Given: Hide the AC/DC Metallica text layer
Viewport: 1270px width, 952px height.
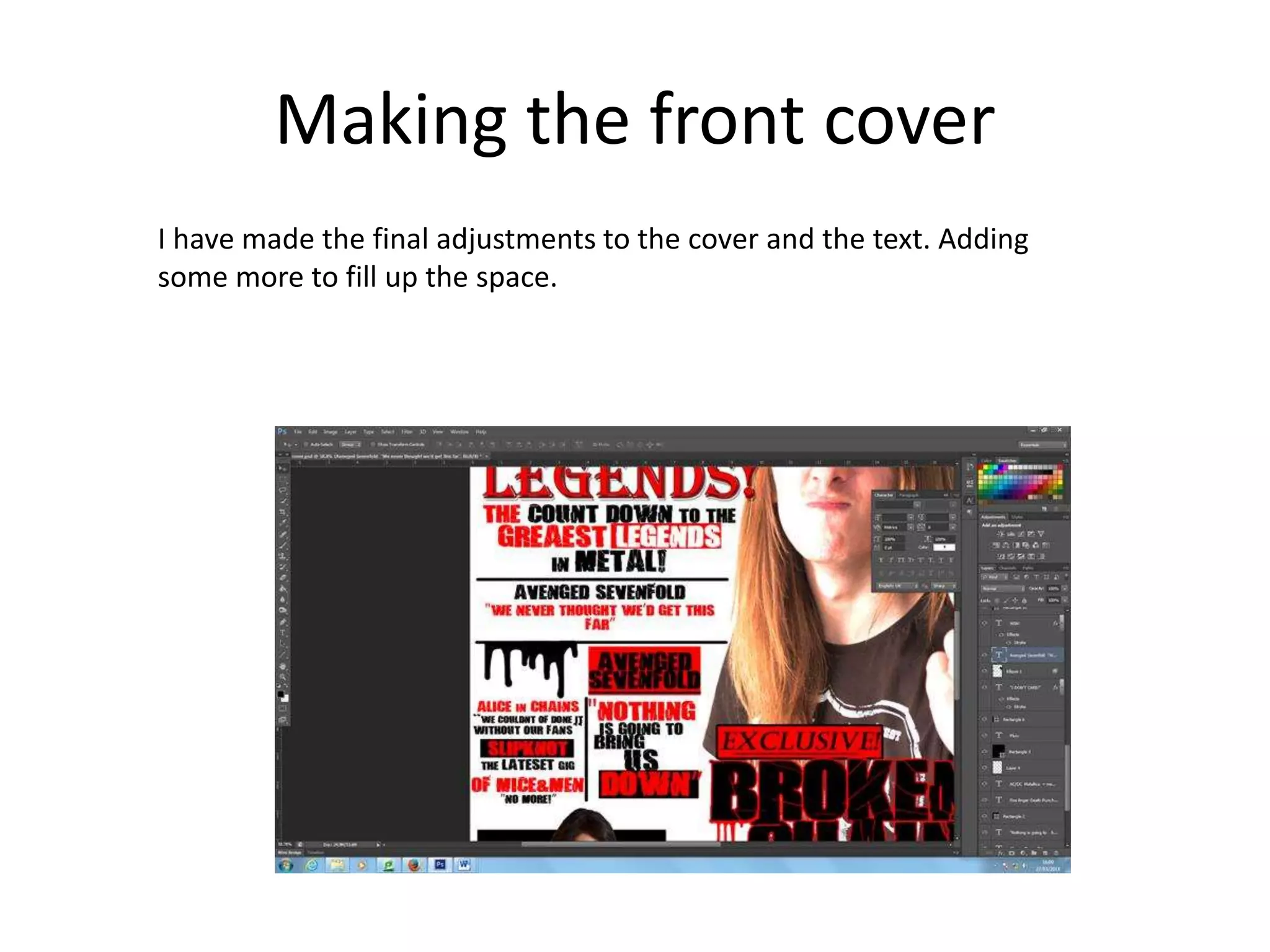Looking at the screenshot, I should pyautogui.click(x=984, y=784).
